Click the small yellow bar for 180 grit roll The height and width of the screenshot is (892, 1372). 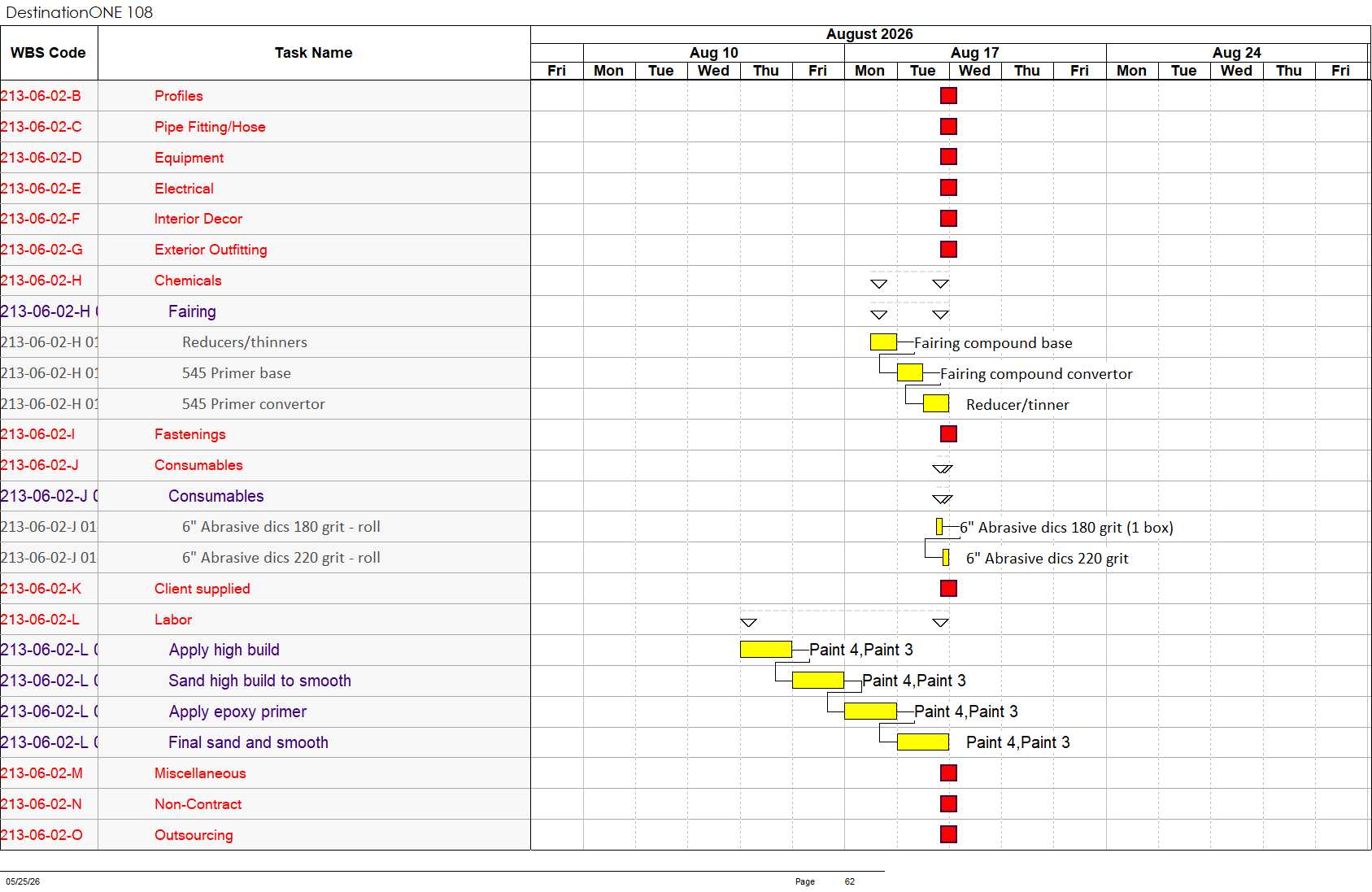(x=939, y=527)
